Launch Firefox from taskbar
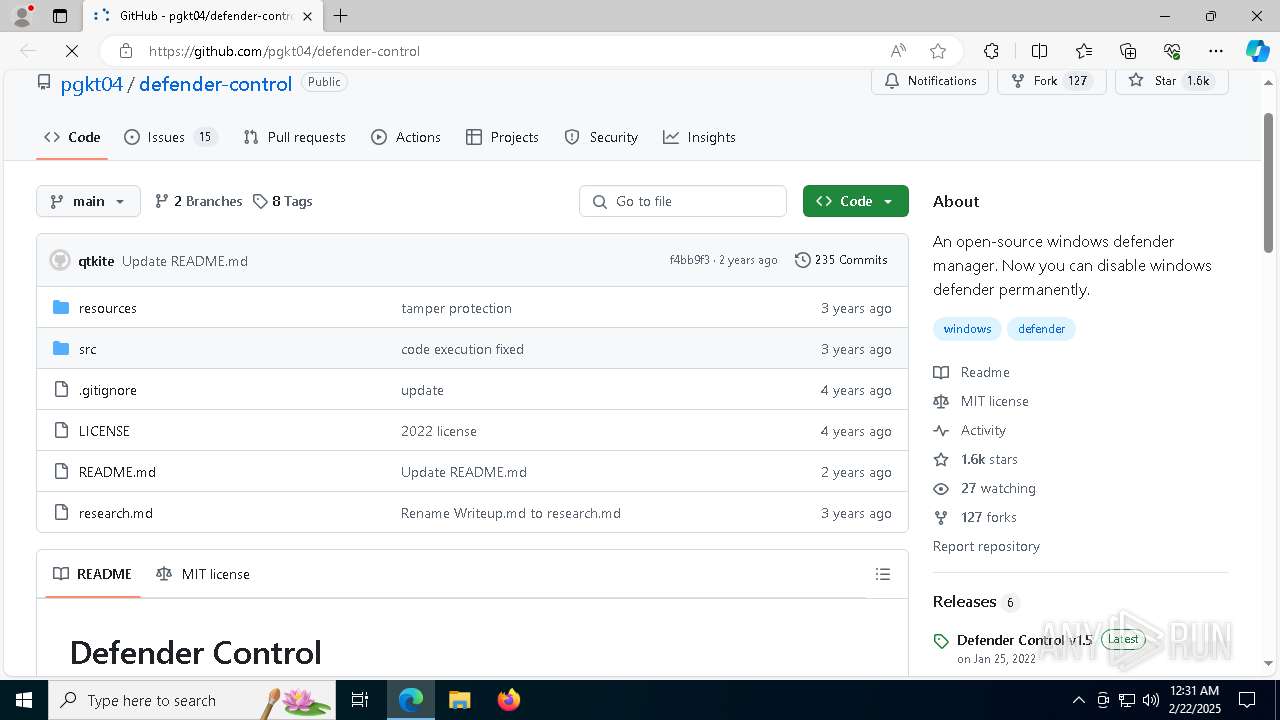Image resolution: width=1280 pixels, height=720 pixels. (x=508, y=700)
